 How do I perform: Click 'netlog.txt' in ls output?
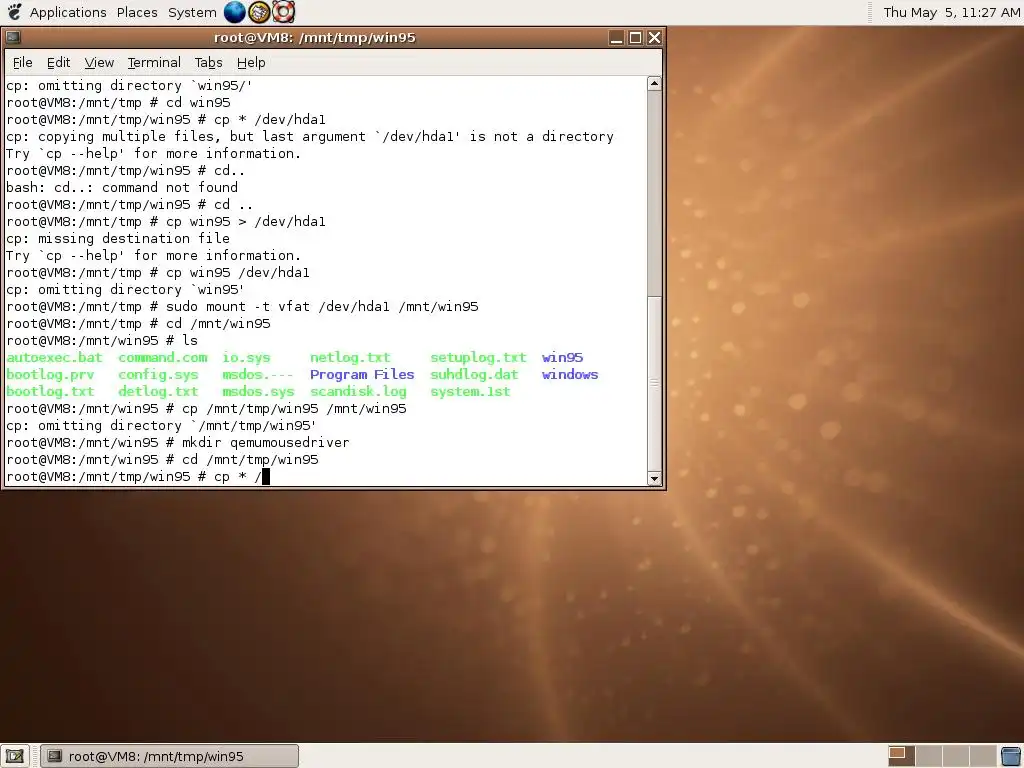point(350,358)
